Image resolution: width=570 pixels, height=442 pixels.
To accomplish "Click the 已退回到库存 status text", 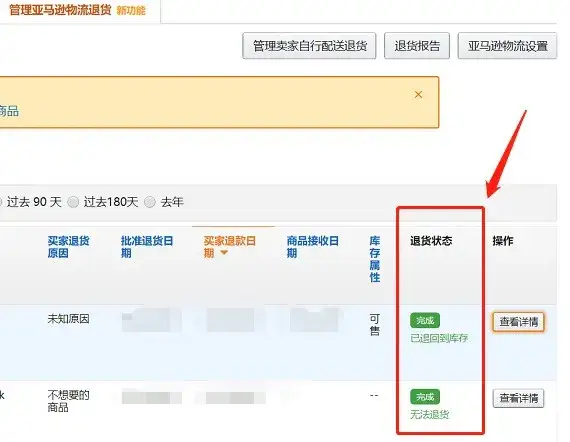I will [x=439, y=338].
